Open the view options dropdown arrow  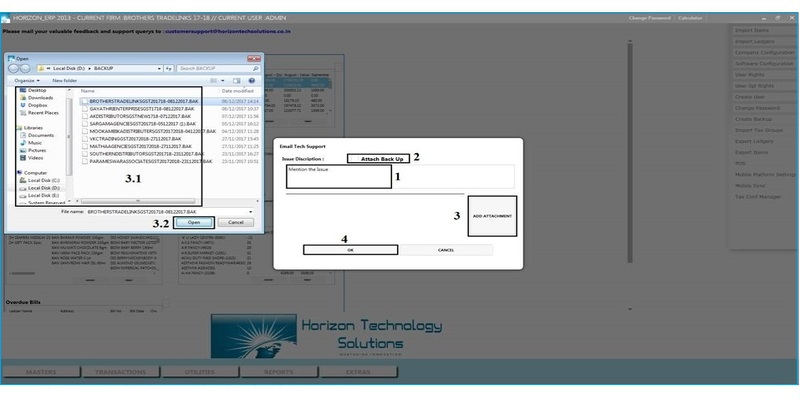point(222,81)
